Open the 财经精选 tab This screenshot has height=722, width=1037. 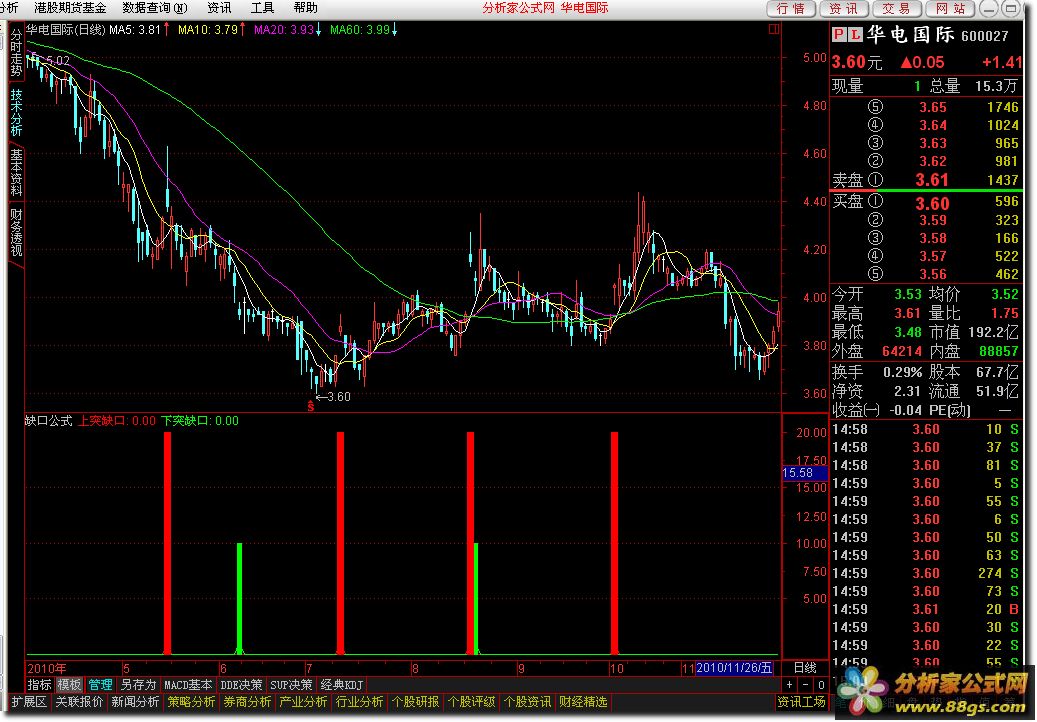[583, 702]
